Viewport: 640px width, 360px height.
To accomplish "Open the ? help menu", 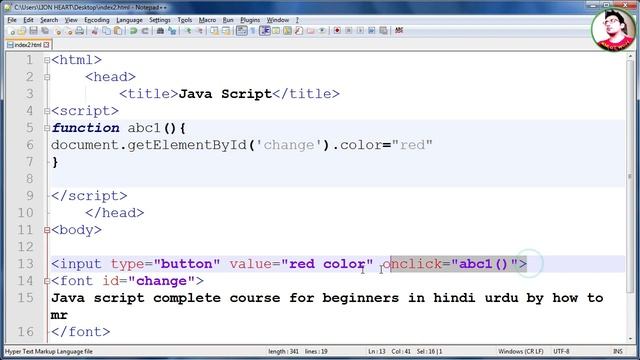I will click(297, 20).
